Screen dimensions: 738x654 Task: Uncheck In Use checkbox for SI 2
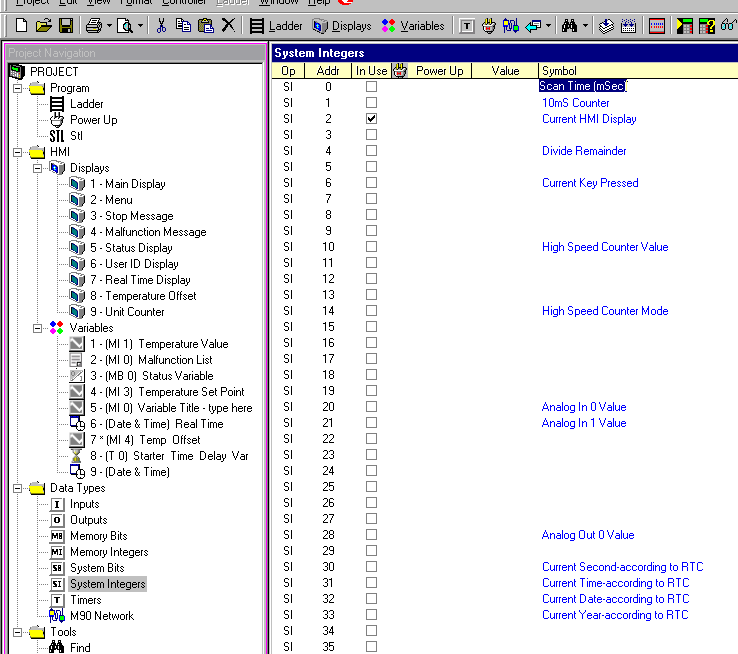372,119
